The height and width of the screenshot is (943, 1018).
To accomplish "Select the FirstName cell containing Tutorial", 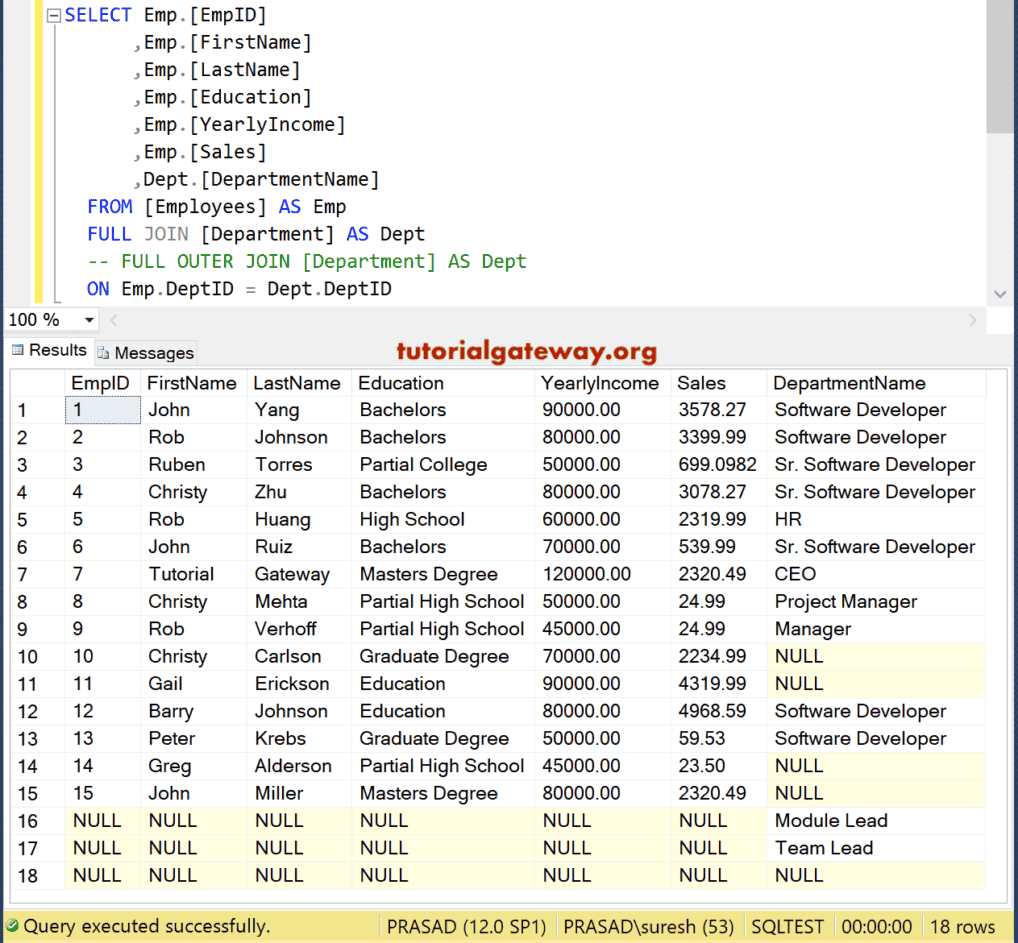I will click(181, 575).
